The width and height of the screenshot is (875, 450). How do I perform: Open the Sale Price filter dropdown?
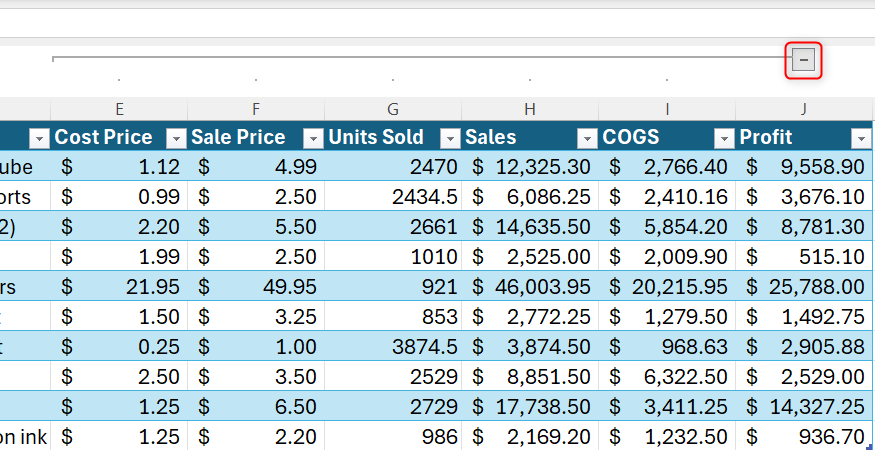point(314,138)
